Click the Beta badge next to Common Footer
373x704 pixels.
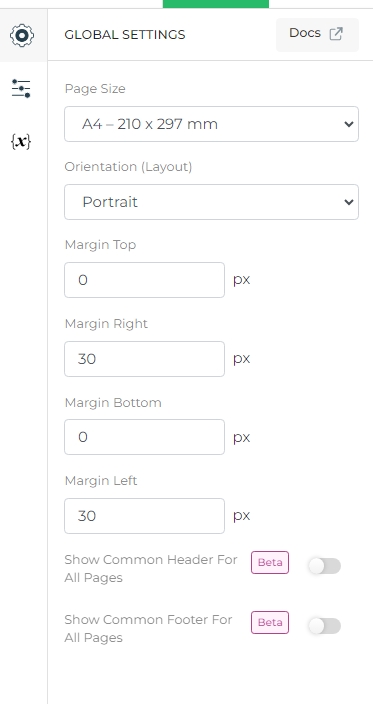click(270, 622)
